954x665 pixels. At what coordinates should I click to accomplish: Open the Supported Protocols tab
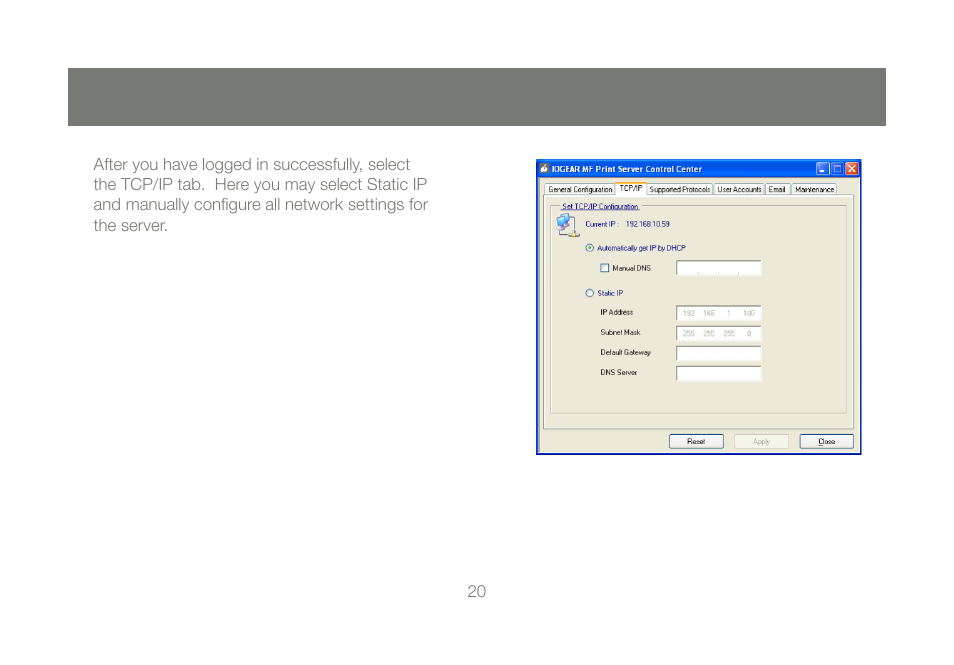(x=680, y=190)
